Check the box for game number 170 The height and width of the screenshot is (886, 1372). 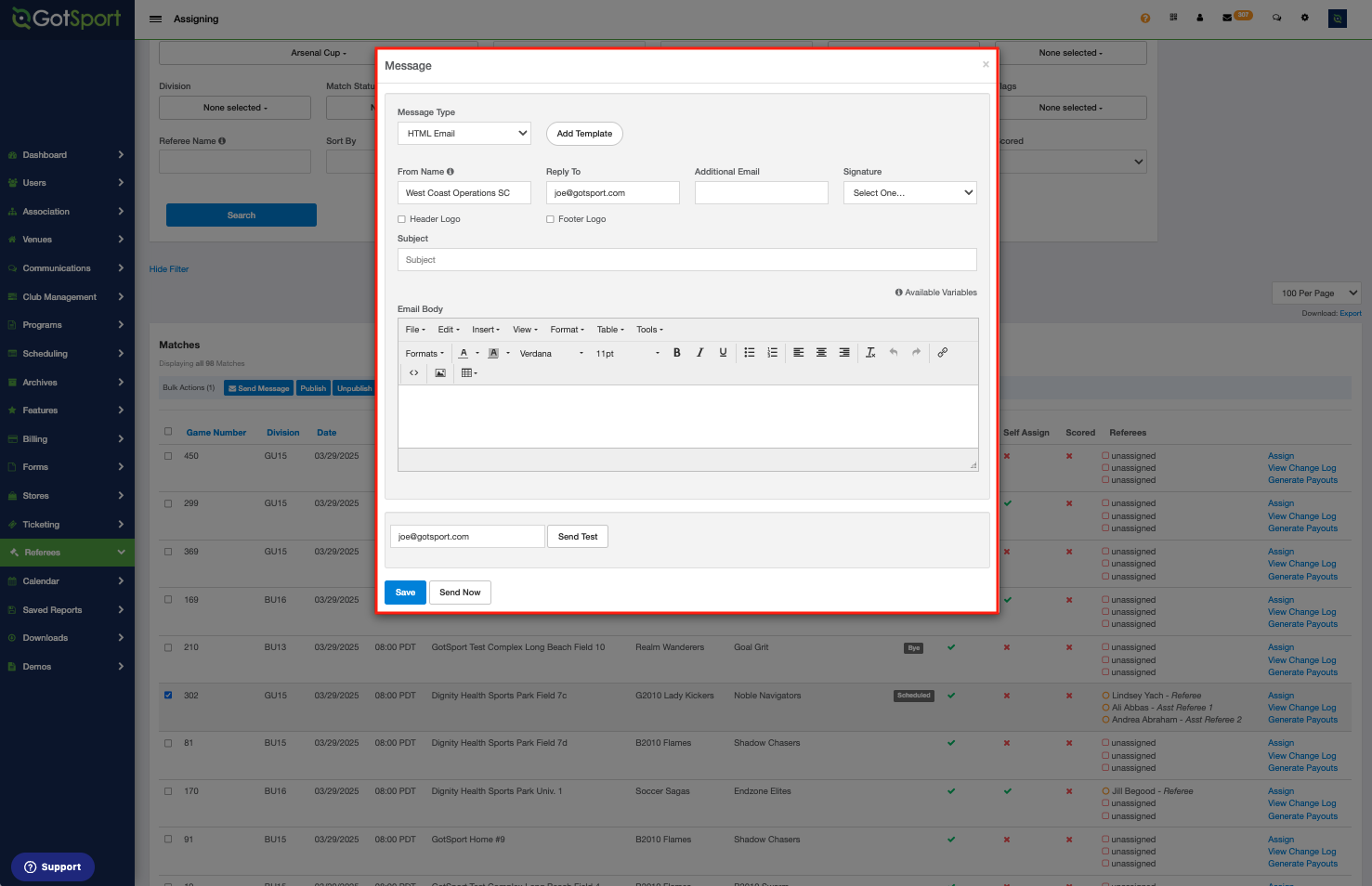tap(168, 791)
